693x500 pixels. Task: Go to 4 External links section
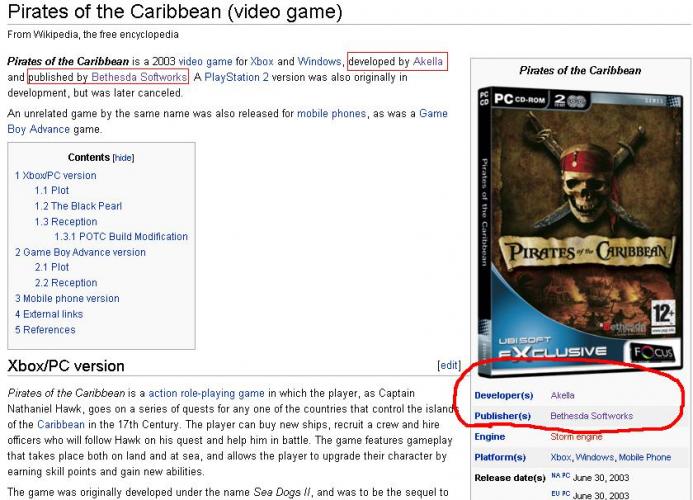tap(49, 314)
